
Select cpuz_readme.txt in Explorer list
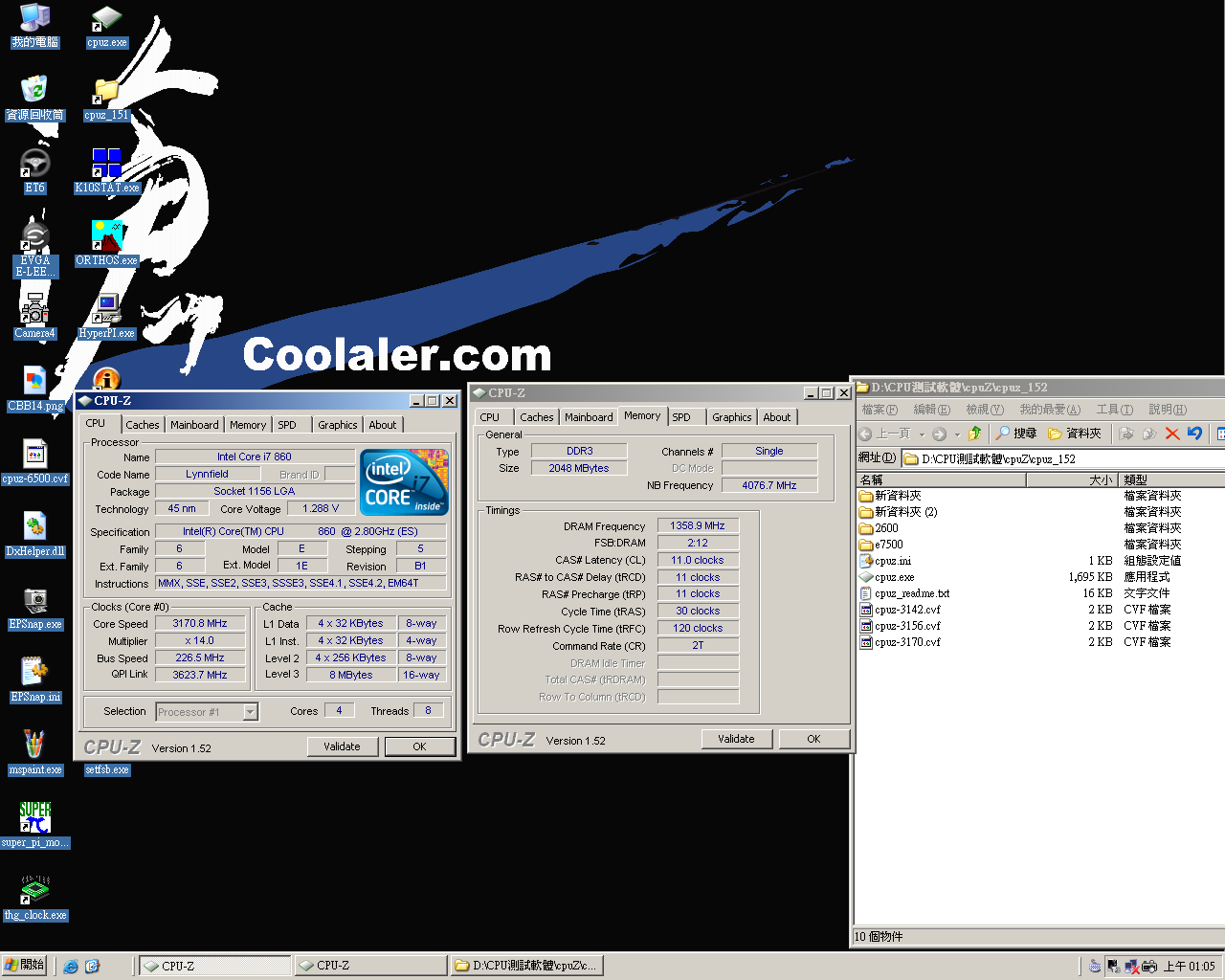click(x=904, y=593)
